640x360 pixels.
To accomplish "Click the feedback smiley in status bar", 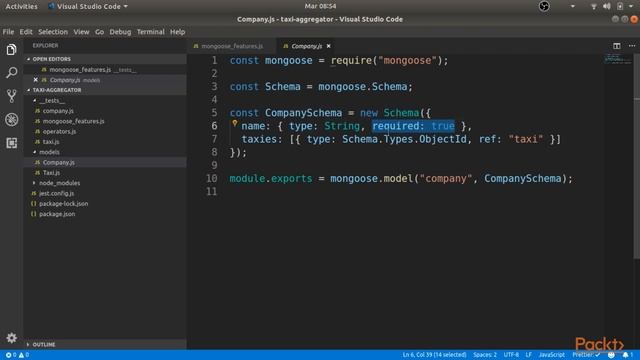I will (x=611, y=355).
